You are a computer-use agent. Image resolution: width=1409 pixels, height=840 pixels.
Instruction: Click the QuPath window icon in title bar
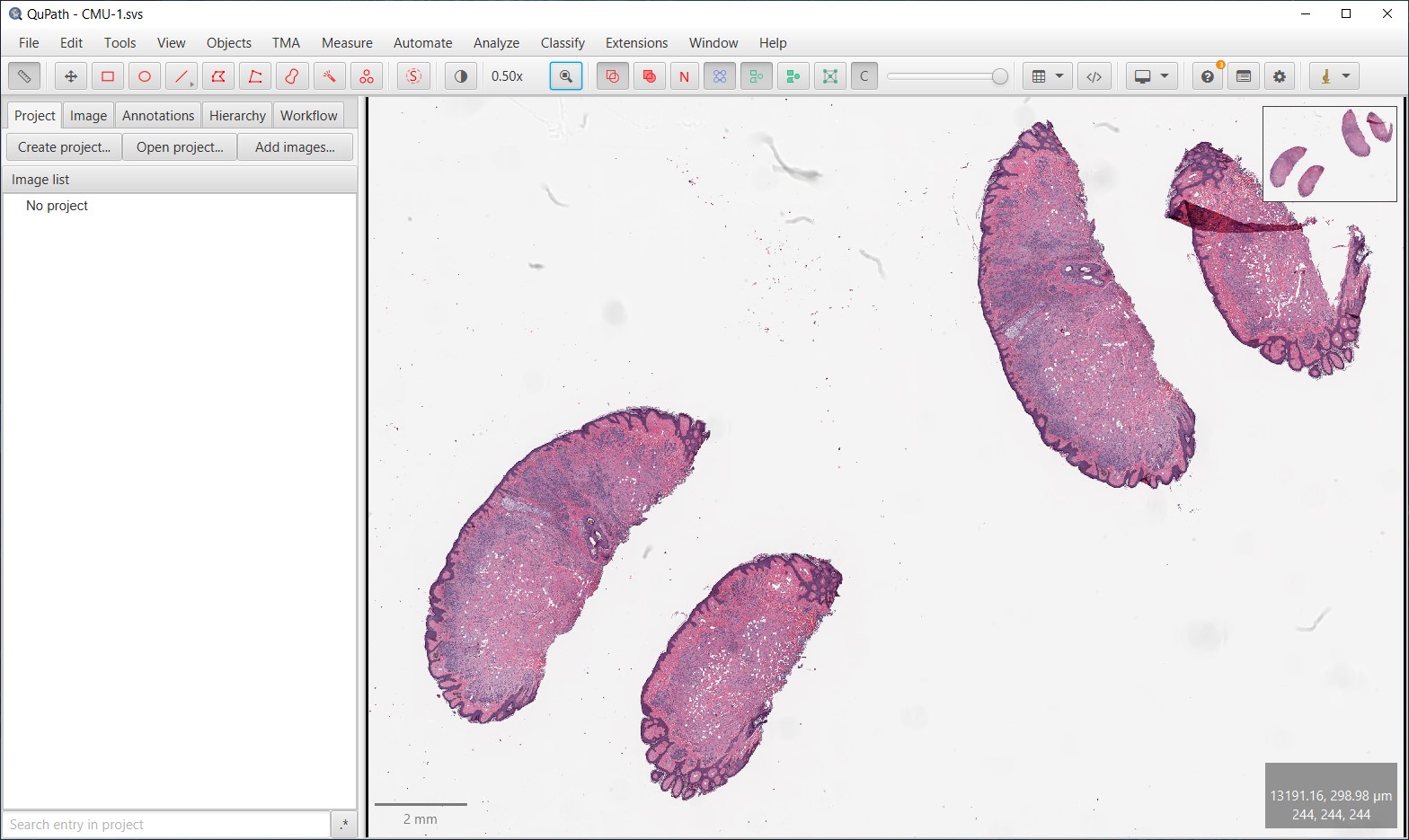pos(14,14)
